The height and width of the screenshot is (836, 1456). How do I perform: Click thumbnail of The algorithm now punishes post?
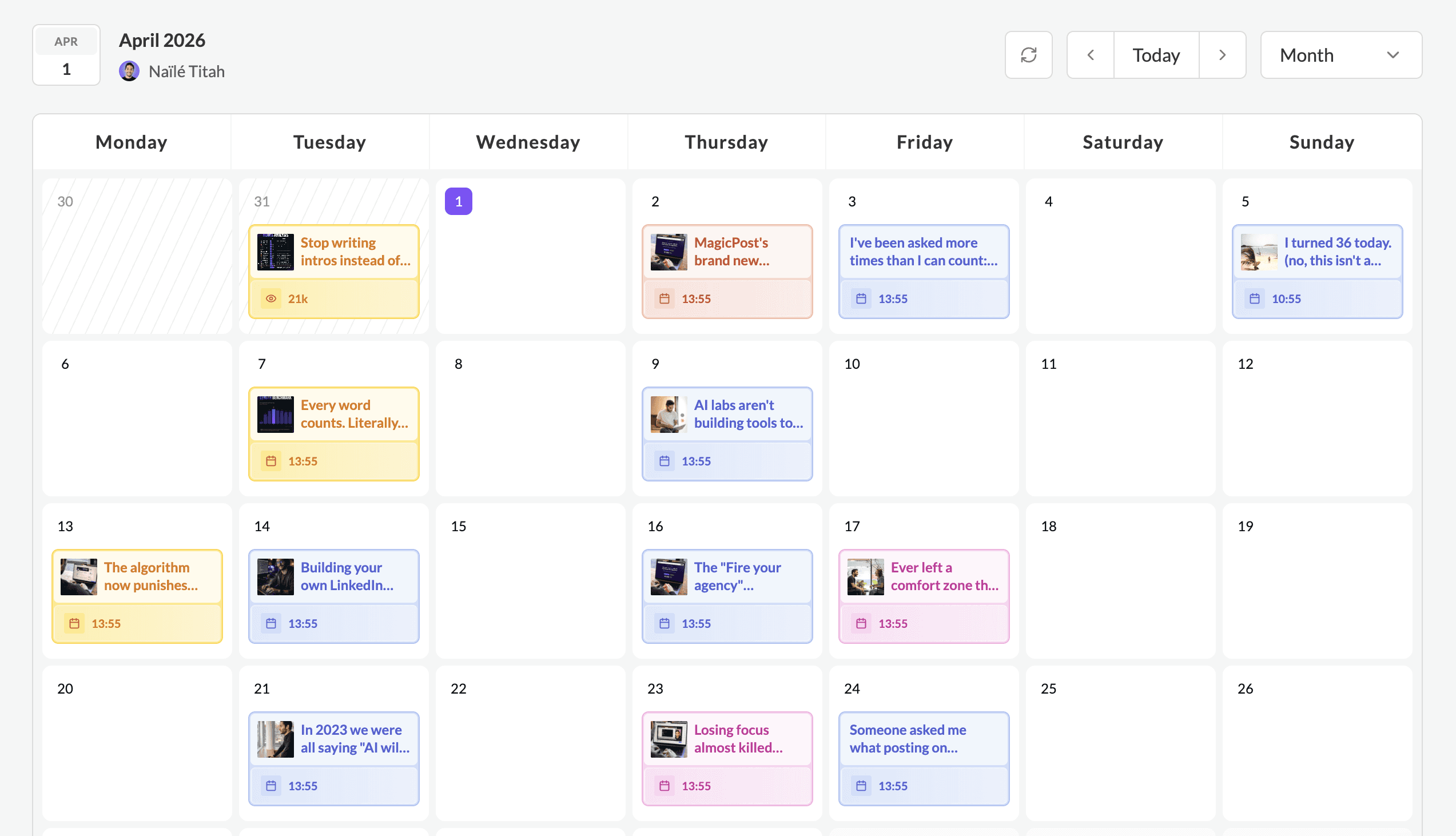point(79,576)
